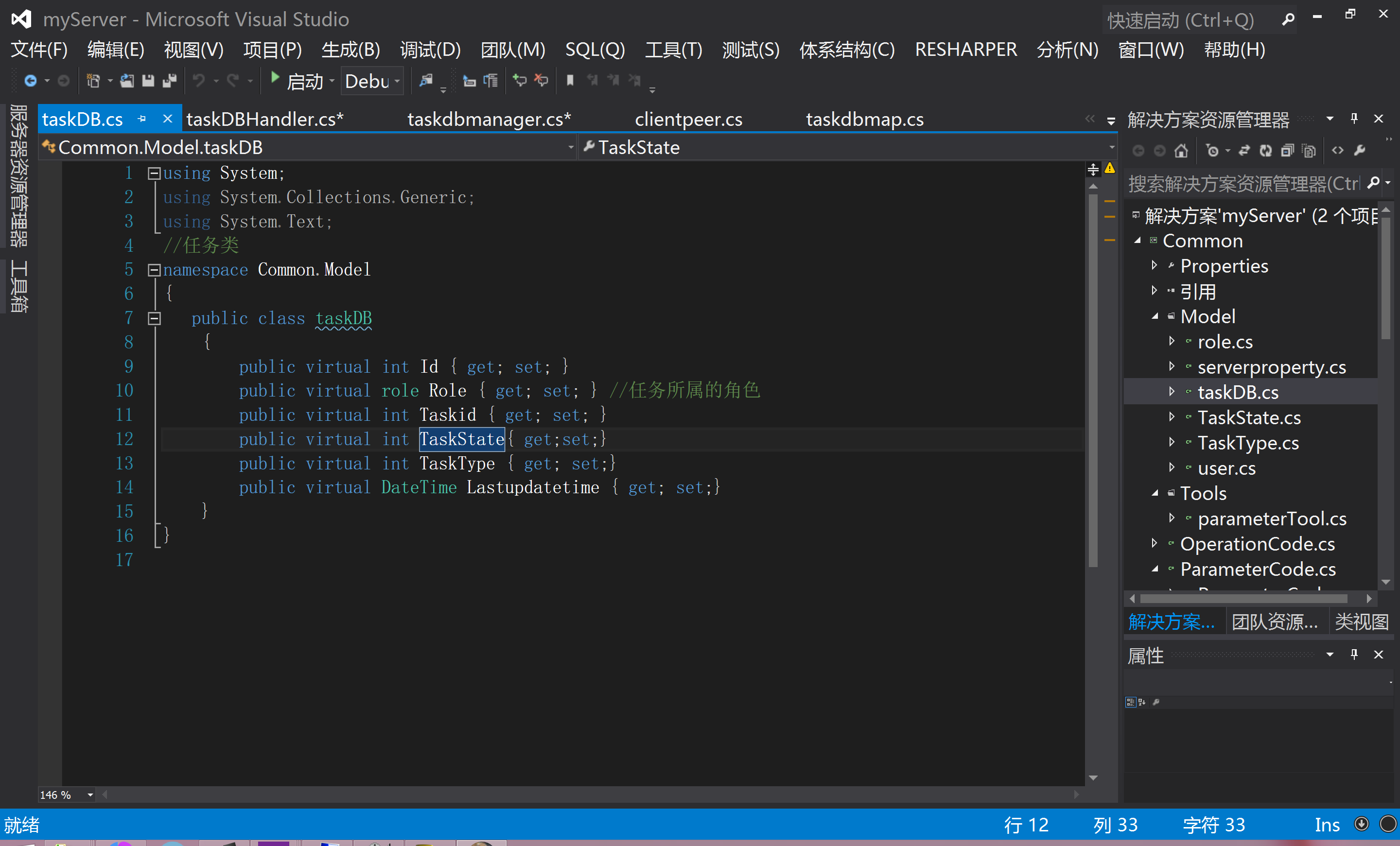This screenshot has width=1400, height=846.
Task: Click the Show All Files icon
Action: [1309, 151]
